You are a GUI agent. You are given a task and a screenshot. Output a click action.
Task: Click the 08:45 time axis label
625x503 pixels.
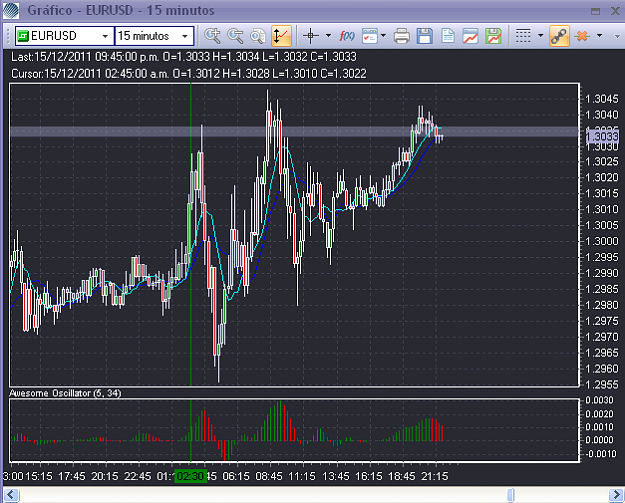coord(269,476)
